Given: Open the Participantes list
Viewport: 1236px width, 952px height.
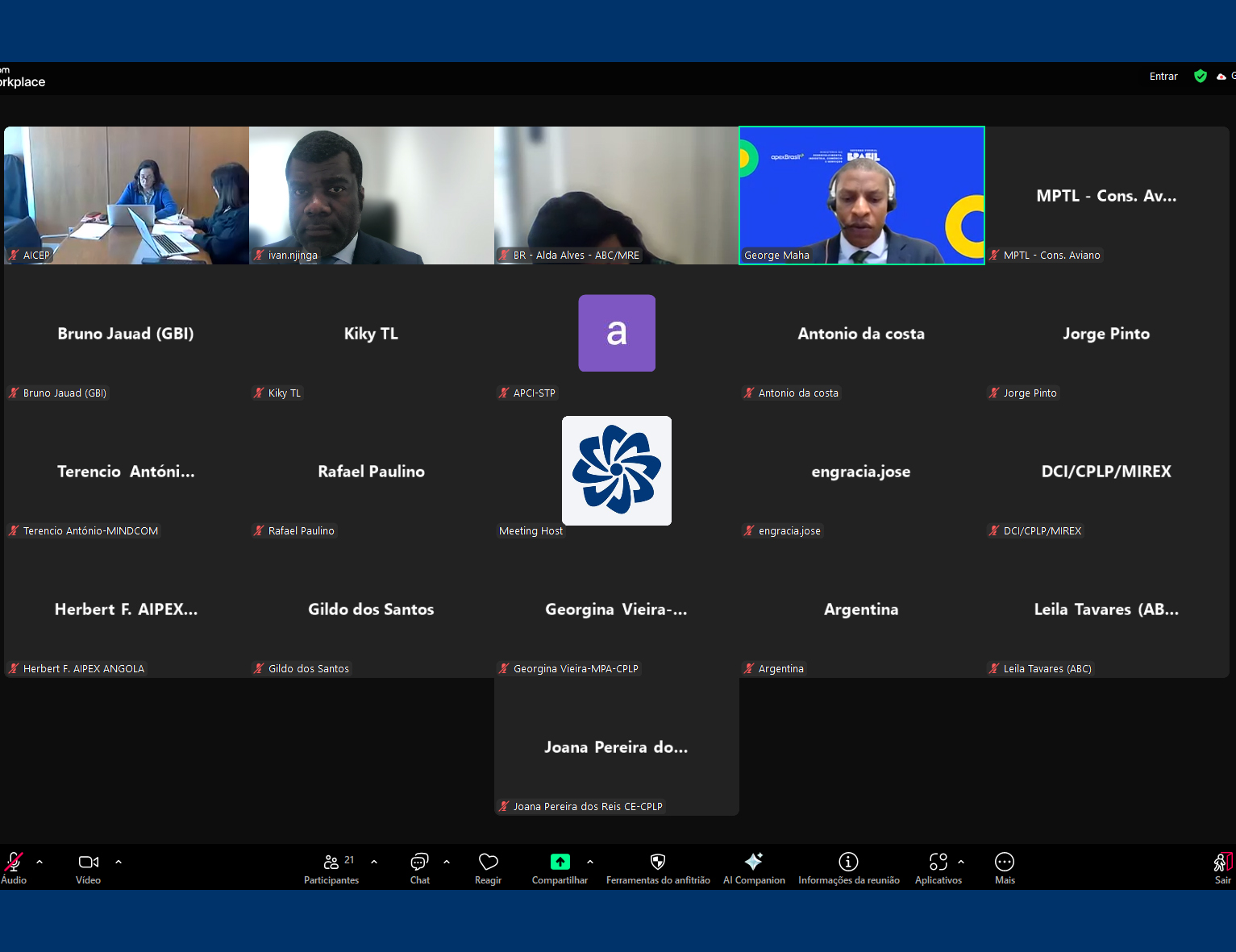Looking at the screenshot, I should tap(331, 863).
